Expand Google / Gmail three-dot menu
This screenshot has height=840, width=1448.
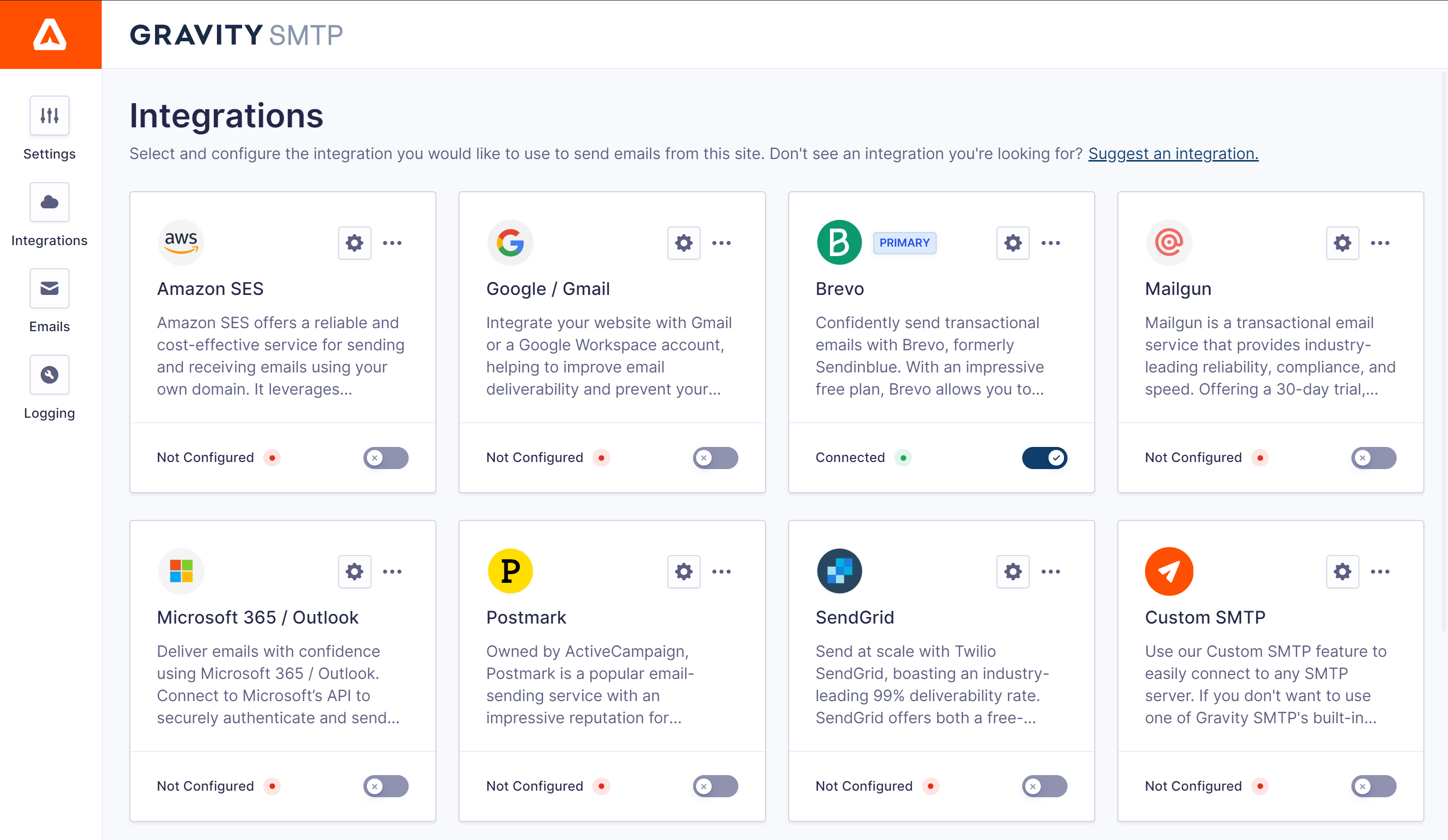(x=722, y=243)
